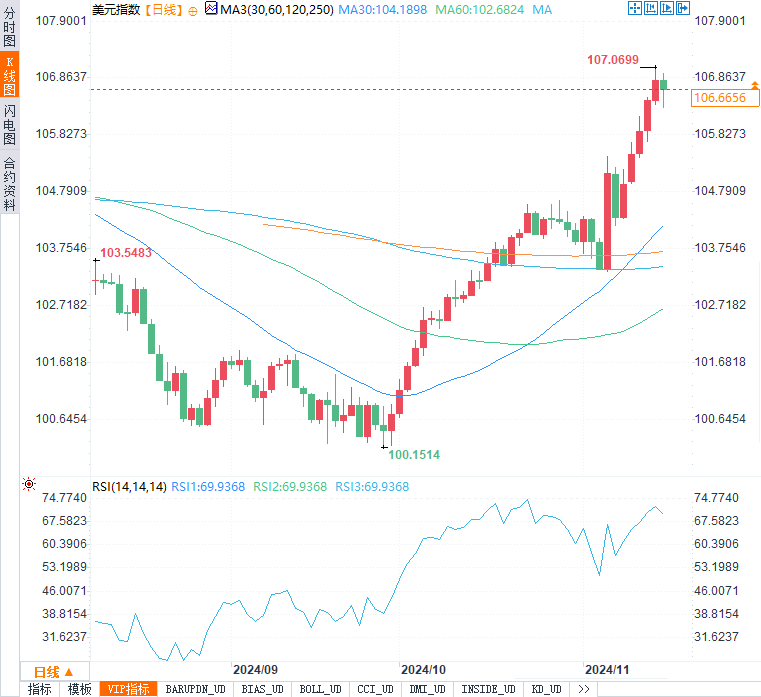Image resolution: width=761 pixels, height=697 pixels.
Task: Click the RSI1:69.9368 value
Action: (x=208, y=486)
